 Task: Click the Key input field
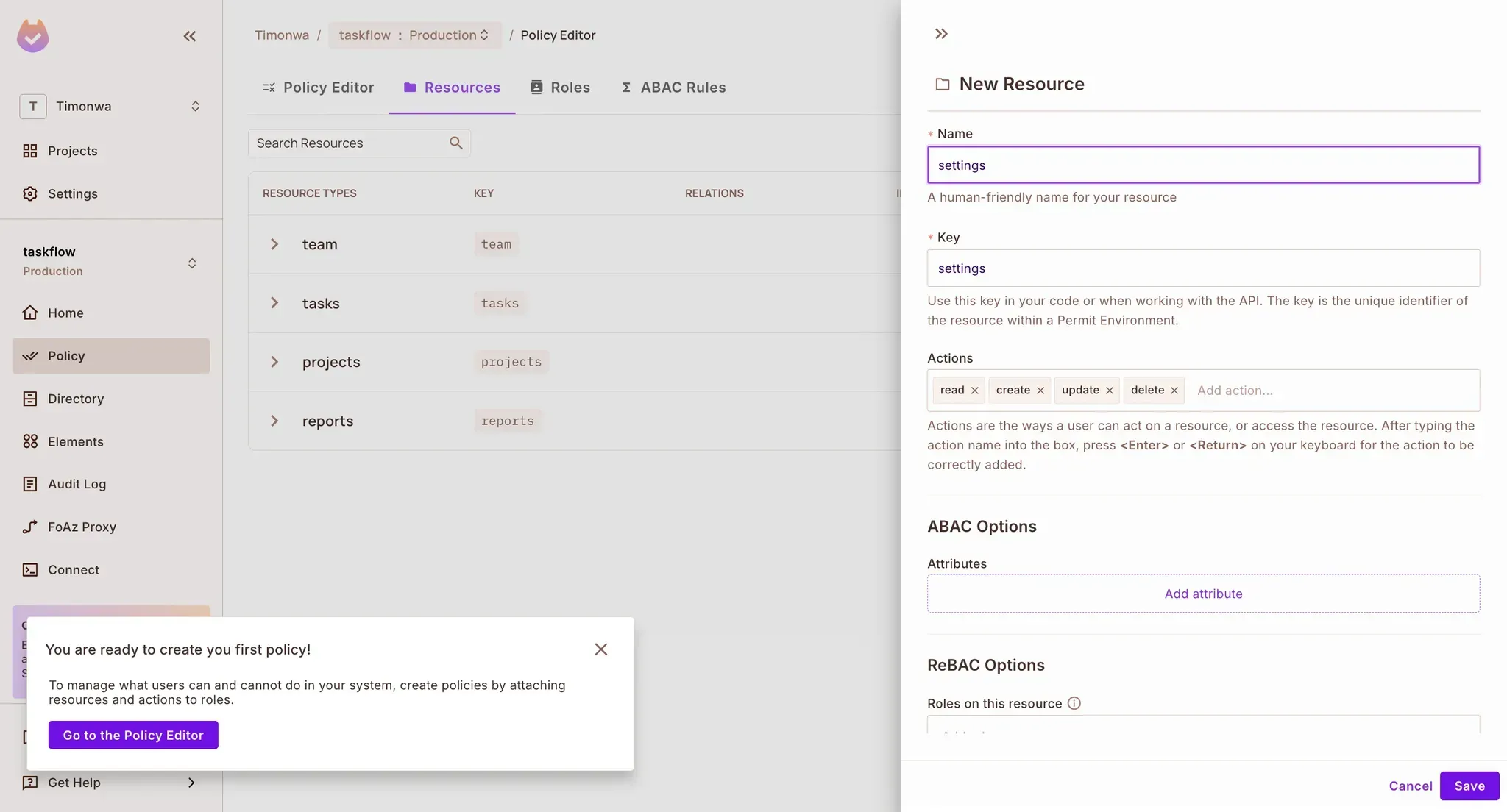tap(1203, 268)
